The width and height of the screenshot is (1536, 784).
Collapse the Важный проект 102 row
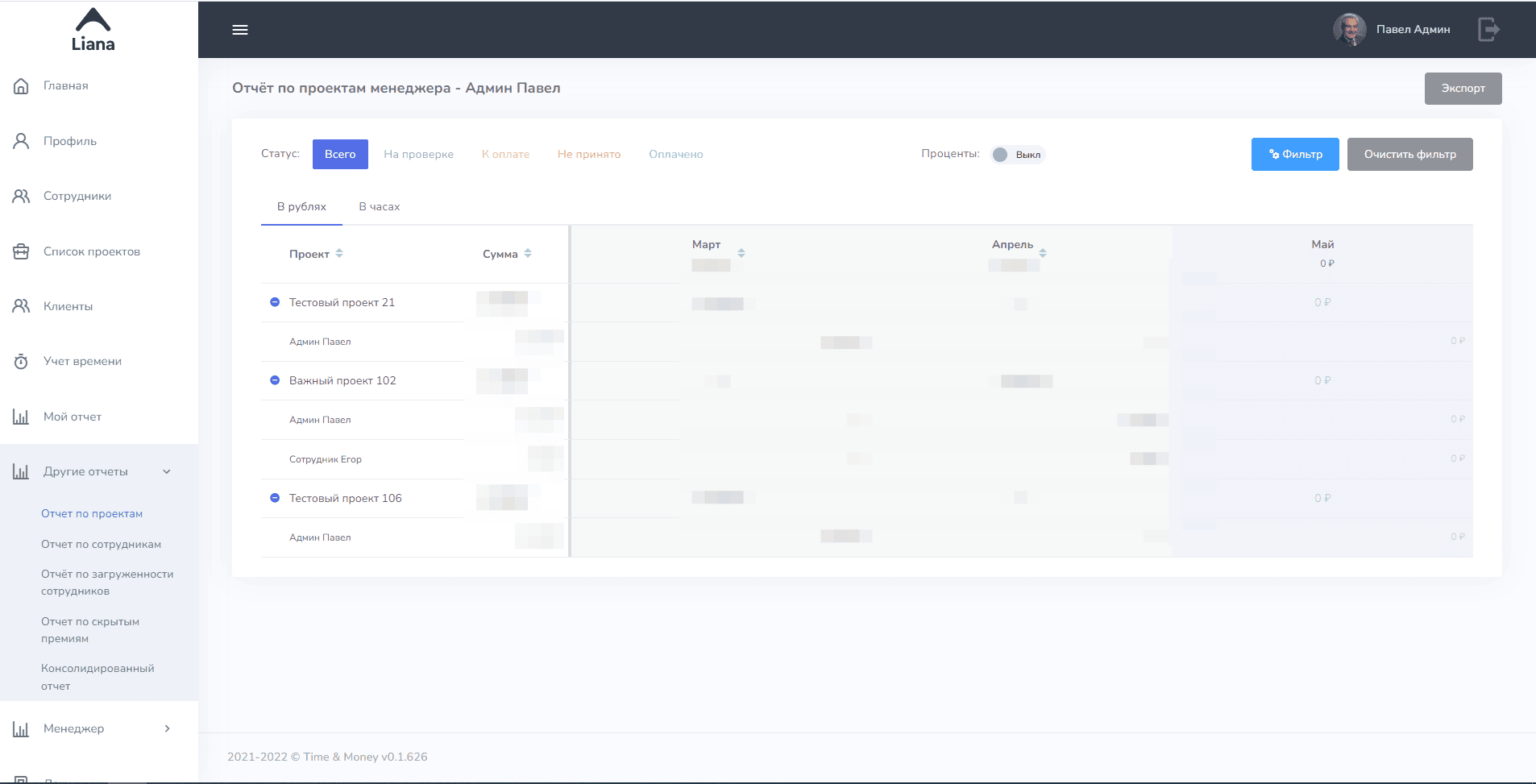pyautogui.click(x=275, y=380)
